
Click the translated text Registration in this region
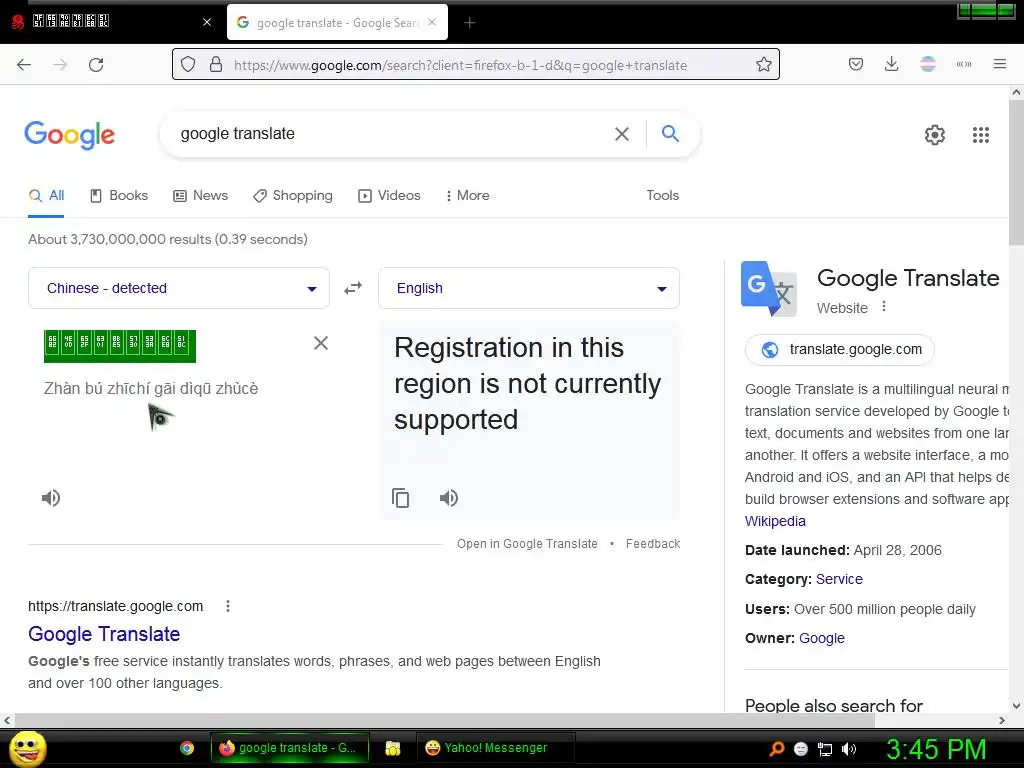pos(528,383)
